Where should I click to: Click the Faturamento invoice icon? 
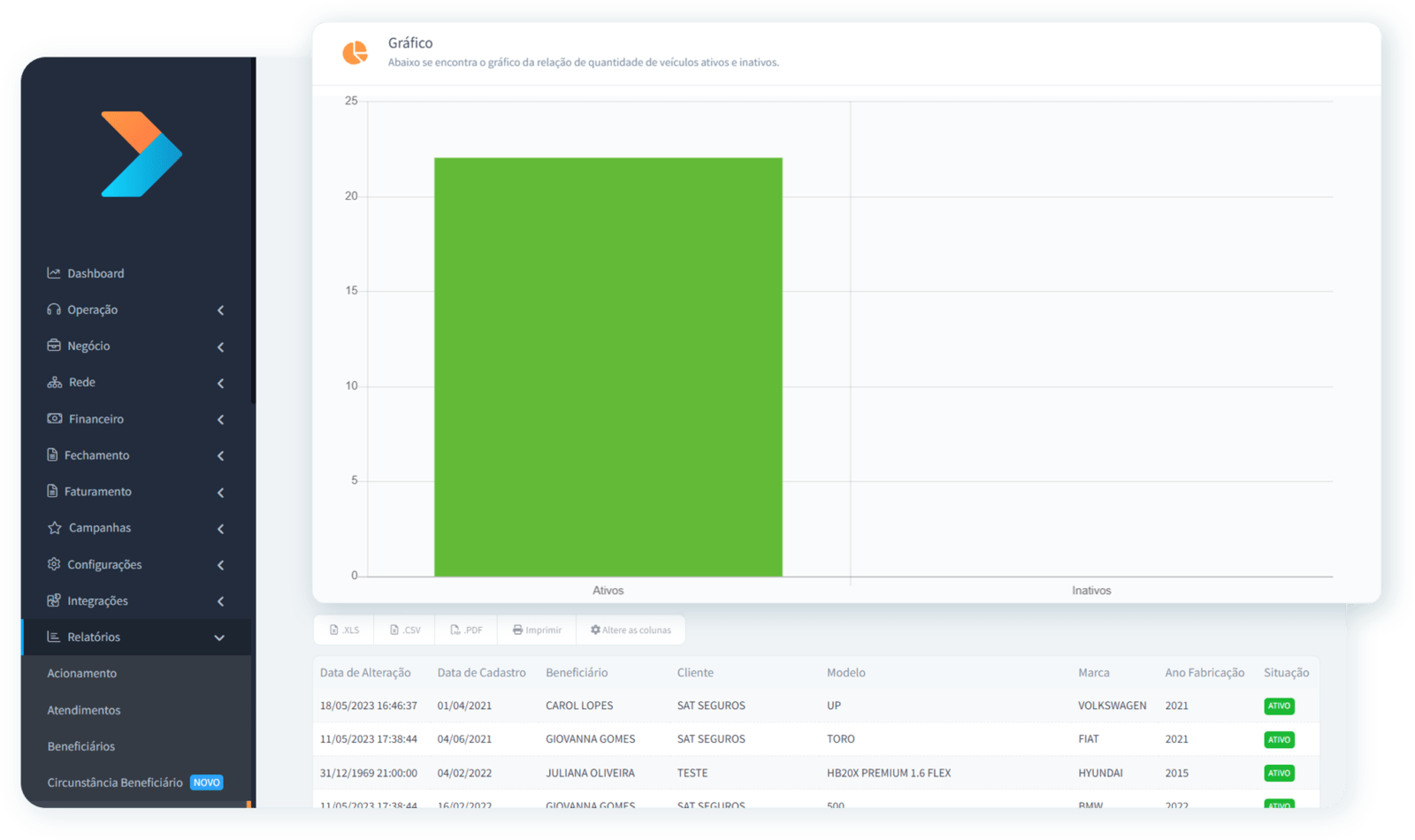click(x=52, y=491)
